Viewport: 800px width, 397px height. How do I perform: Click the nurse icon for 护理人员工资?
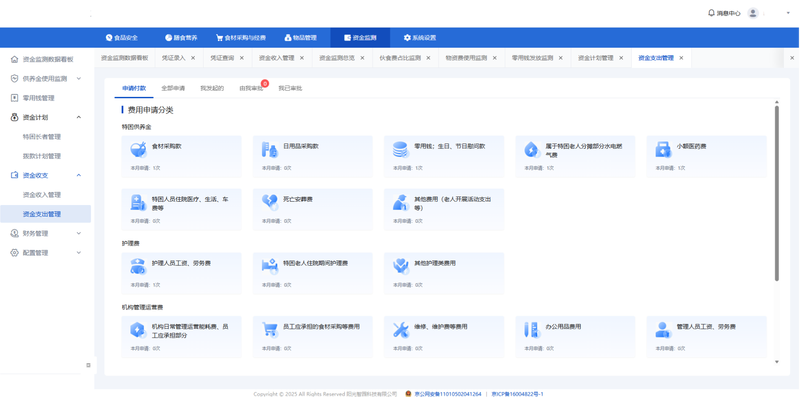click(138, 266)
